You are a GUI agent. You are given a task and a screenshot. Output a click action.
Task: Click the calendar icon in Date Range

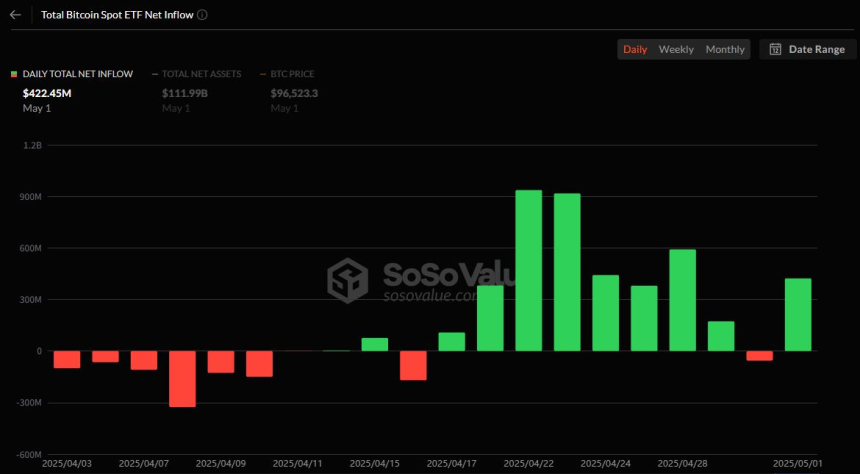click(x=775, y=49)
